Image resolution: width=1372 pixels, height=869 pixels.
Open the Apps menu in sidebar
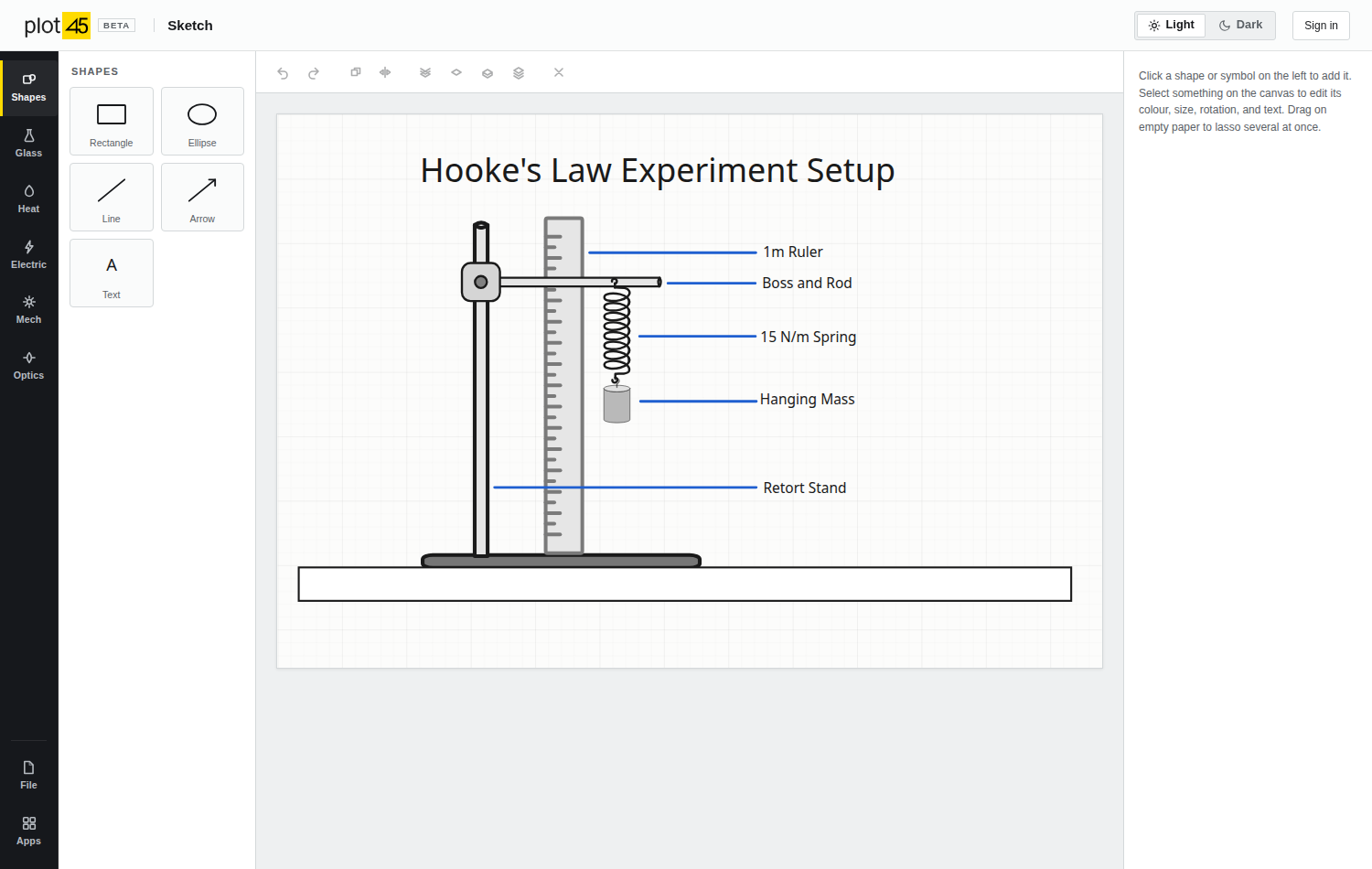[x=28, y=831]
